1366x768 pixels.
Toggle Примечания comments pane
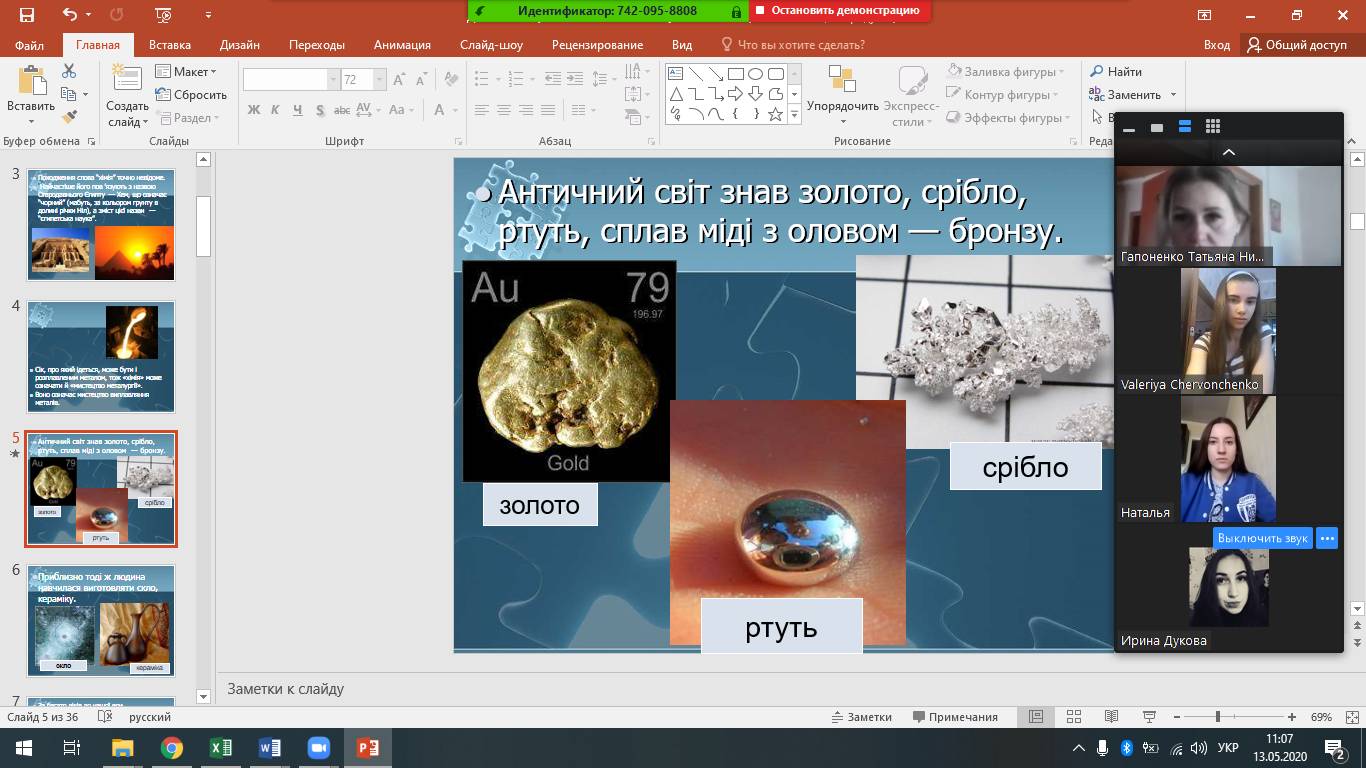point(955,717)
